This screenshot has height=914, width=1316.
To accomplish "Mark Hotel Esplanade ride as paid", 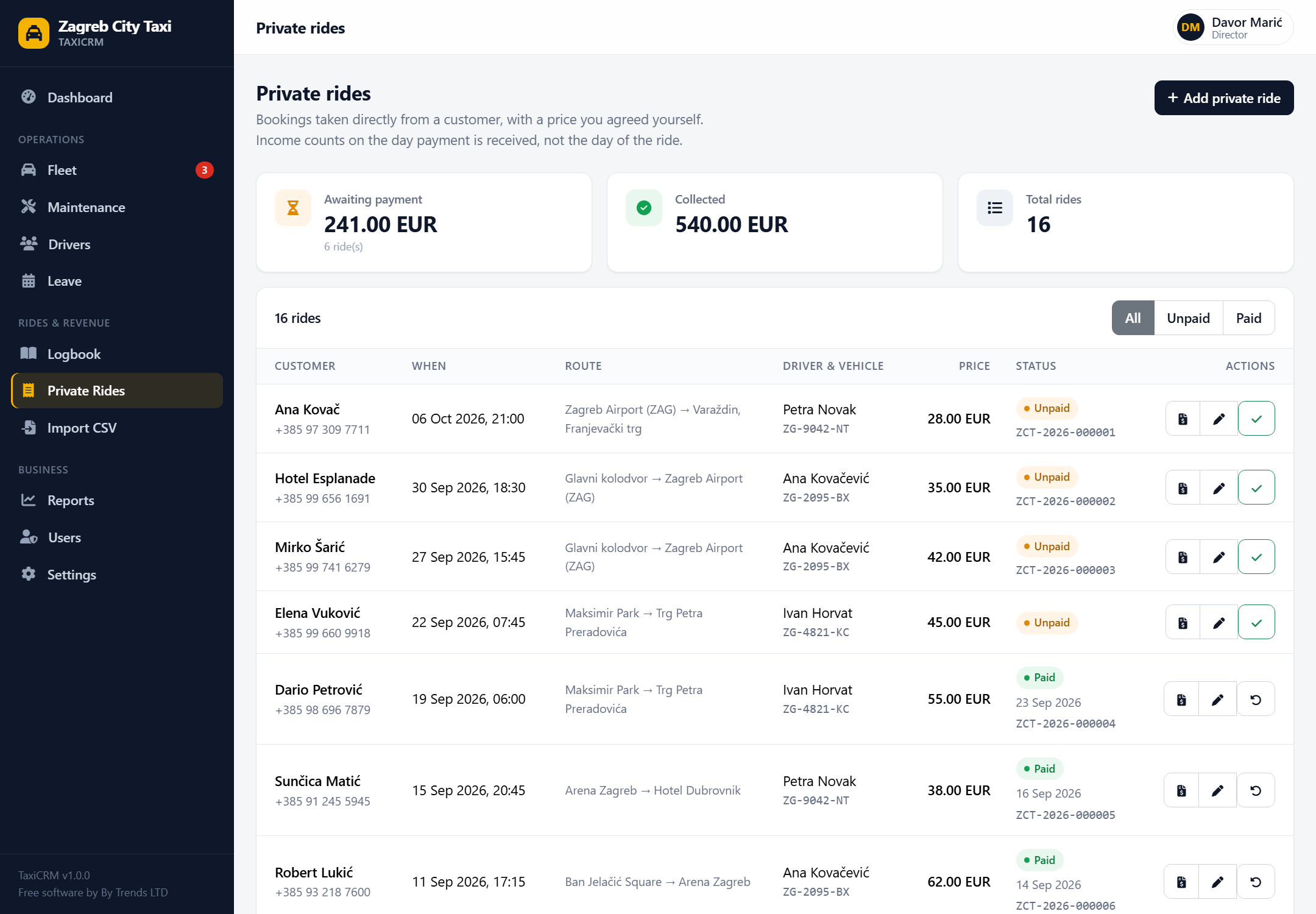I will pos(1256,487).
